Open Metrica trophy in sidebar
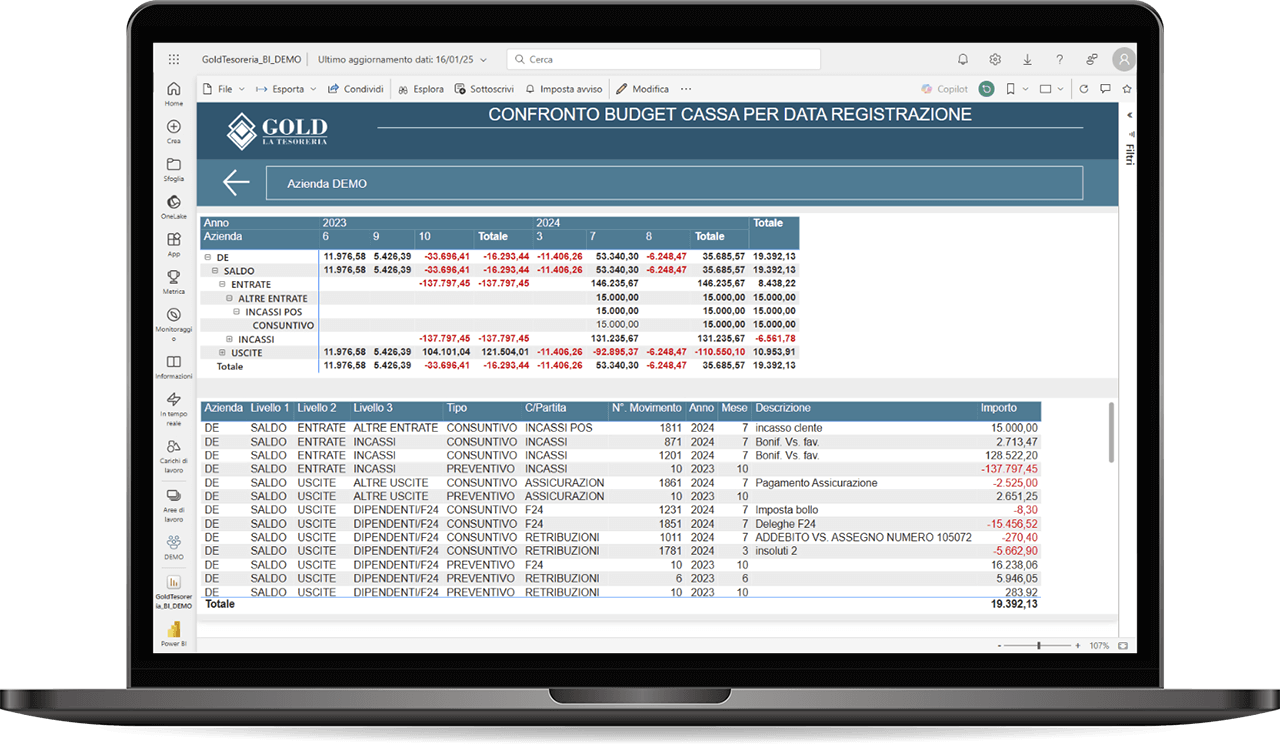Image resolution: width=1280 pixels, height=745 pixels. click(174, 282)
